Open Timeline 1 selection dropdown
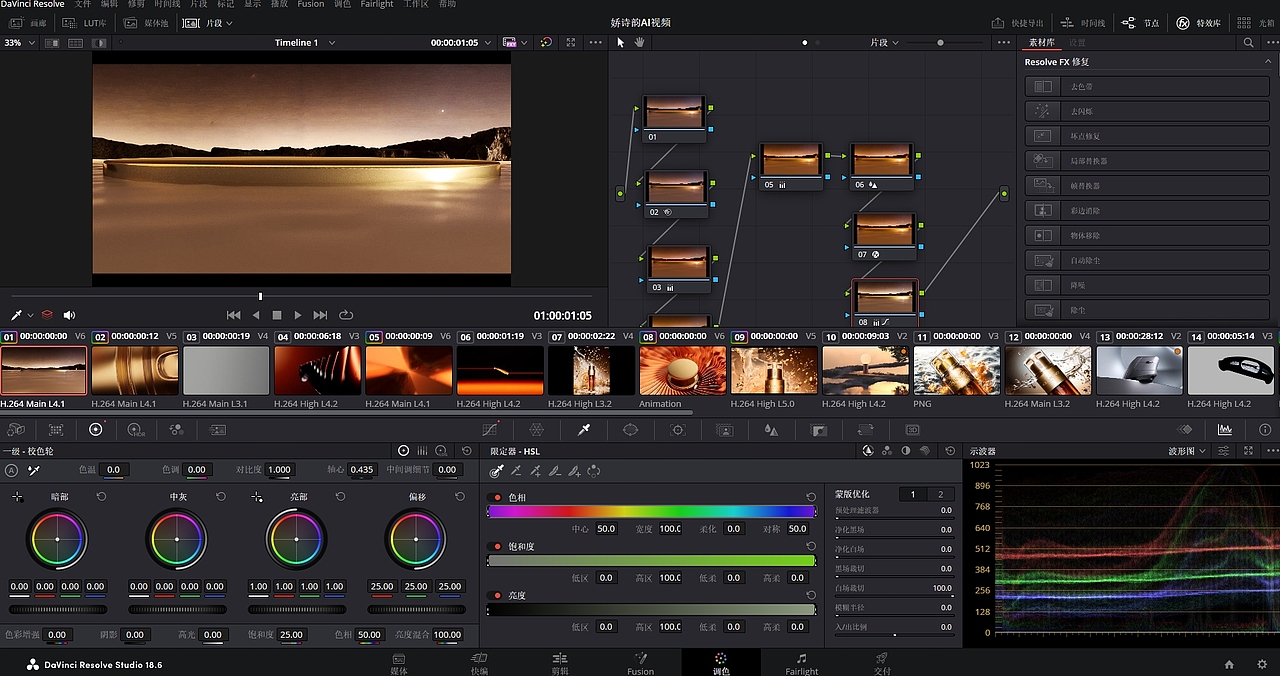 (x=305, y=43)
